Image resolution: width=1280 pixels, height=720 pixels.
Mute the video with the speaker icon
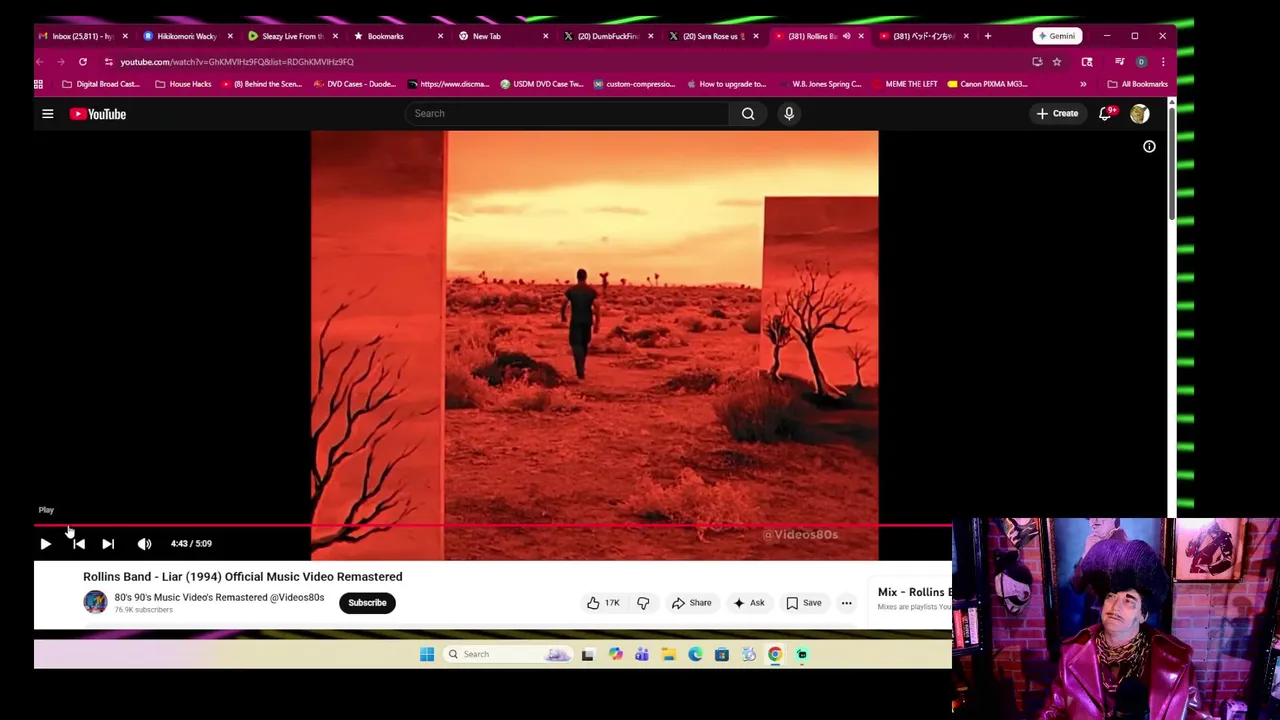144,544
